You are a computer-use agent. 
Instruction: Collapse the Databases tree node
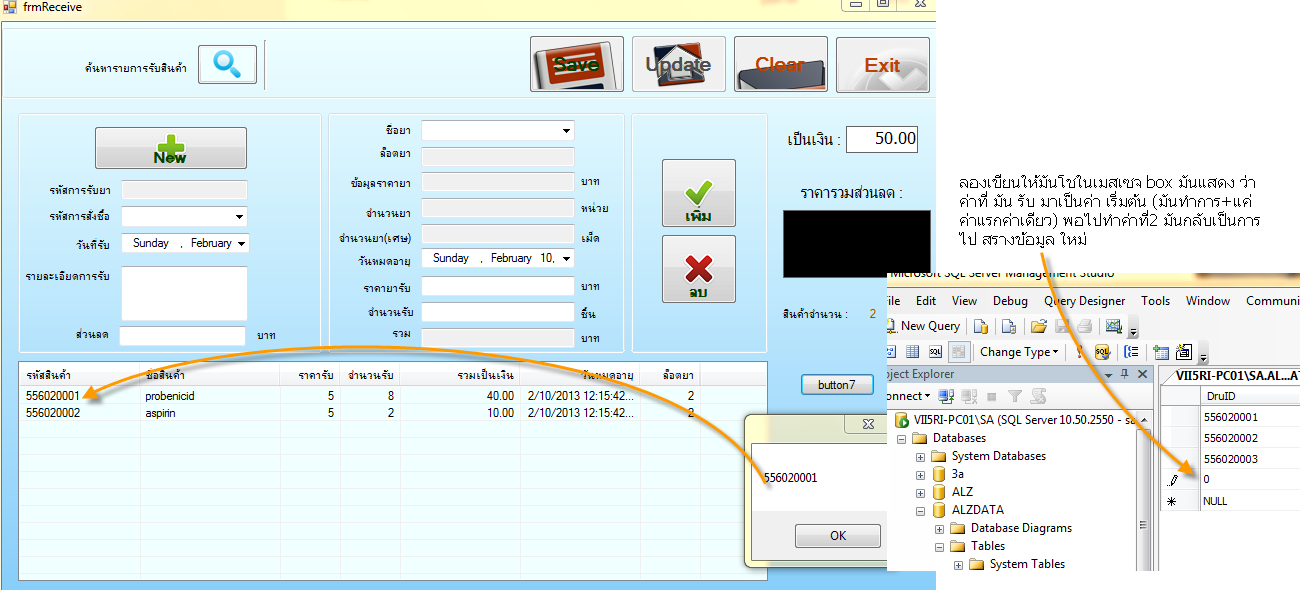tap(903, 438)
